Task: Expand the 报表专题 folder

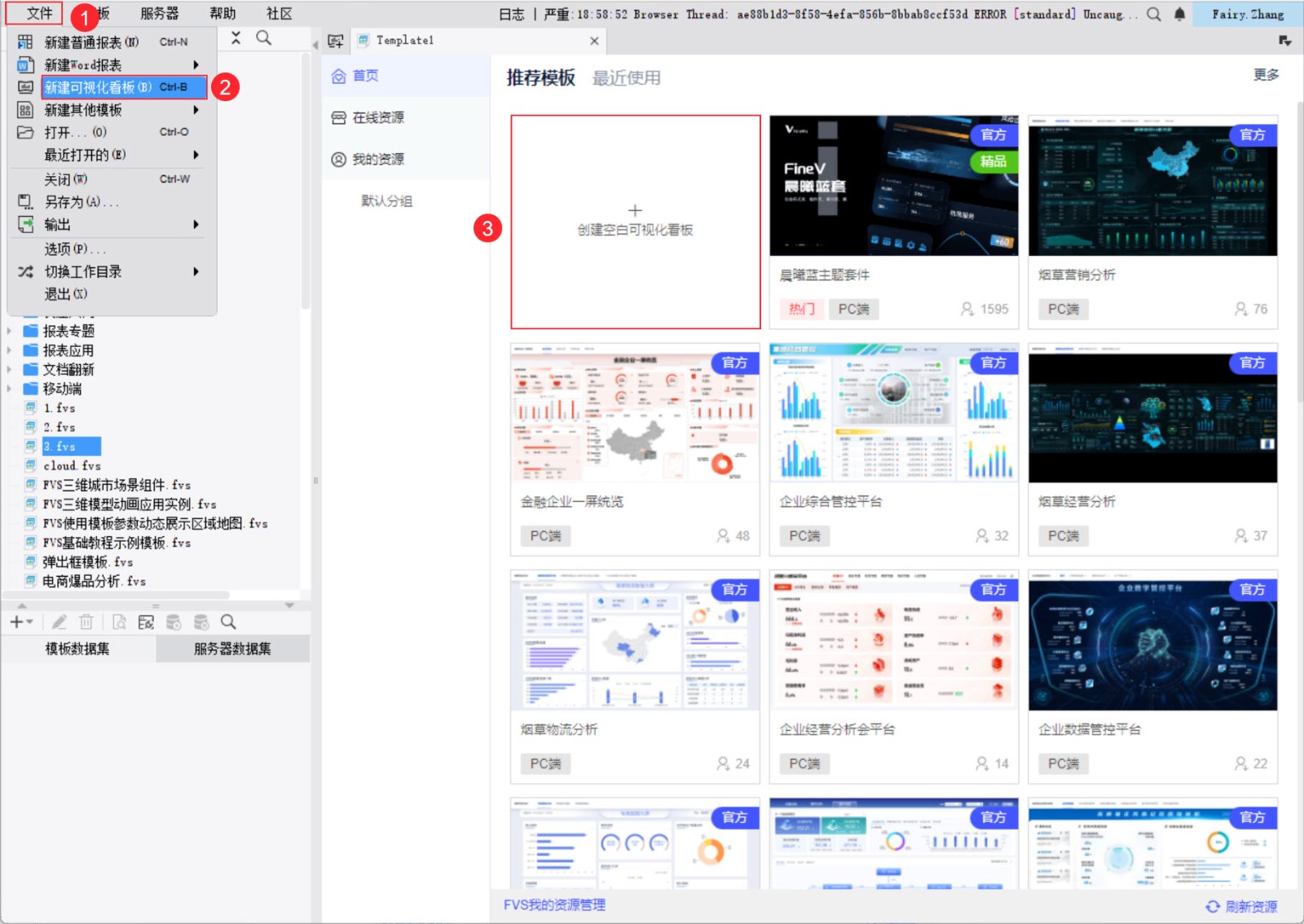Action: click(x=10, y=331)
